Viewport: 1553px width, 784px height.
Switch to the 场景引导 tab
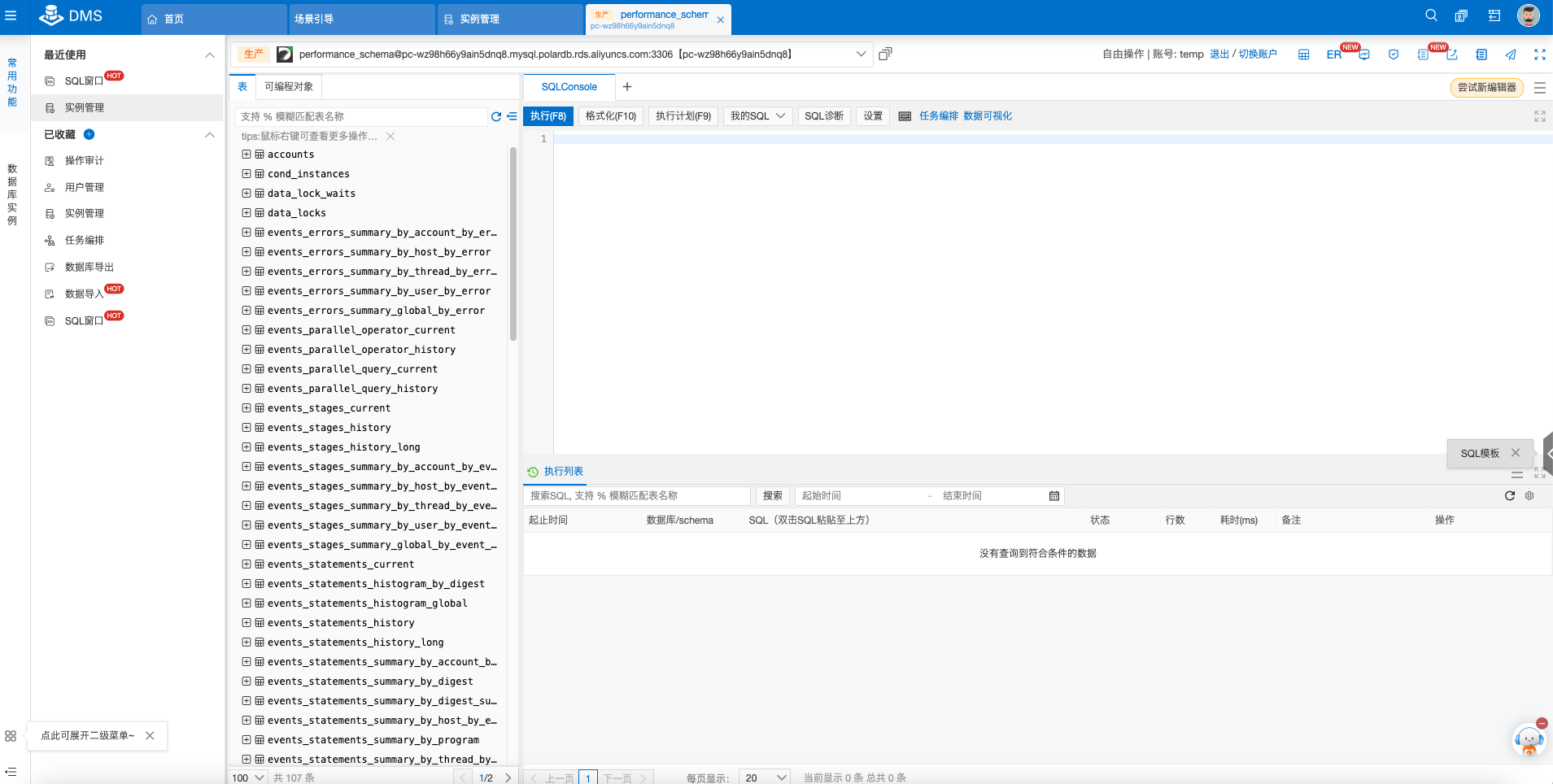pyautogui.click(x=361, y=19)
